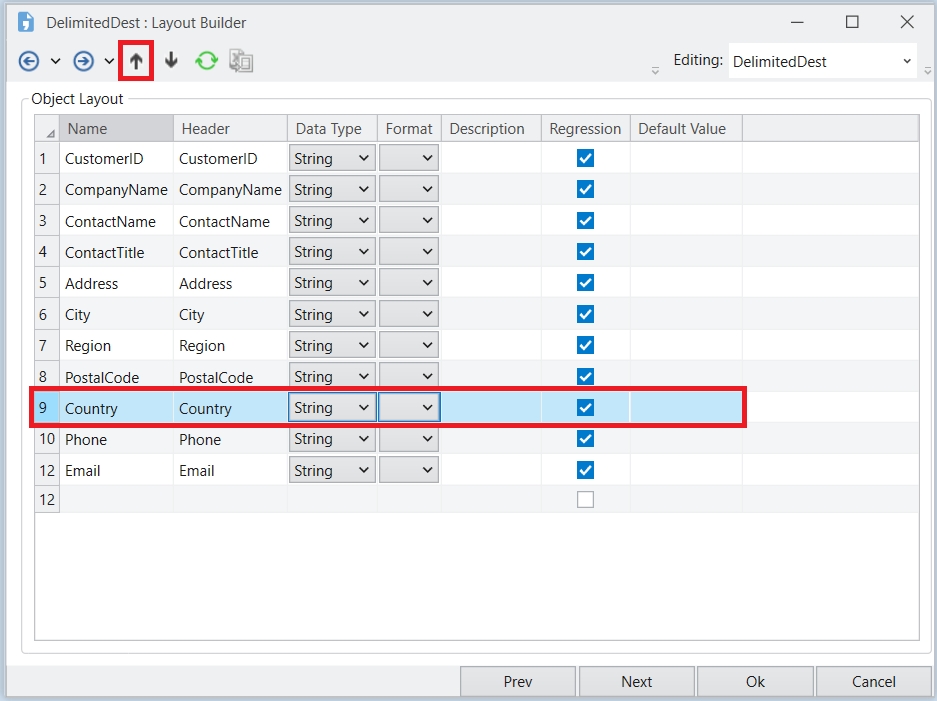Expand Format dropdown for Phone row
Screen dimensions: 937x701
click(409, 439)
